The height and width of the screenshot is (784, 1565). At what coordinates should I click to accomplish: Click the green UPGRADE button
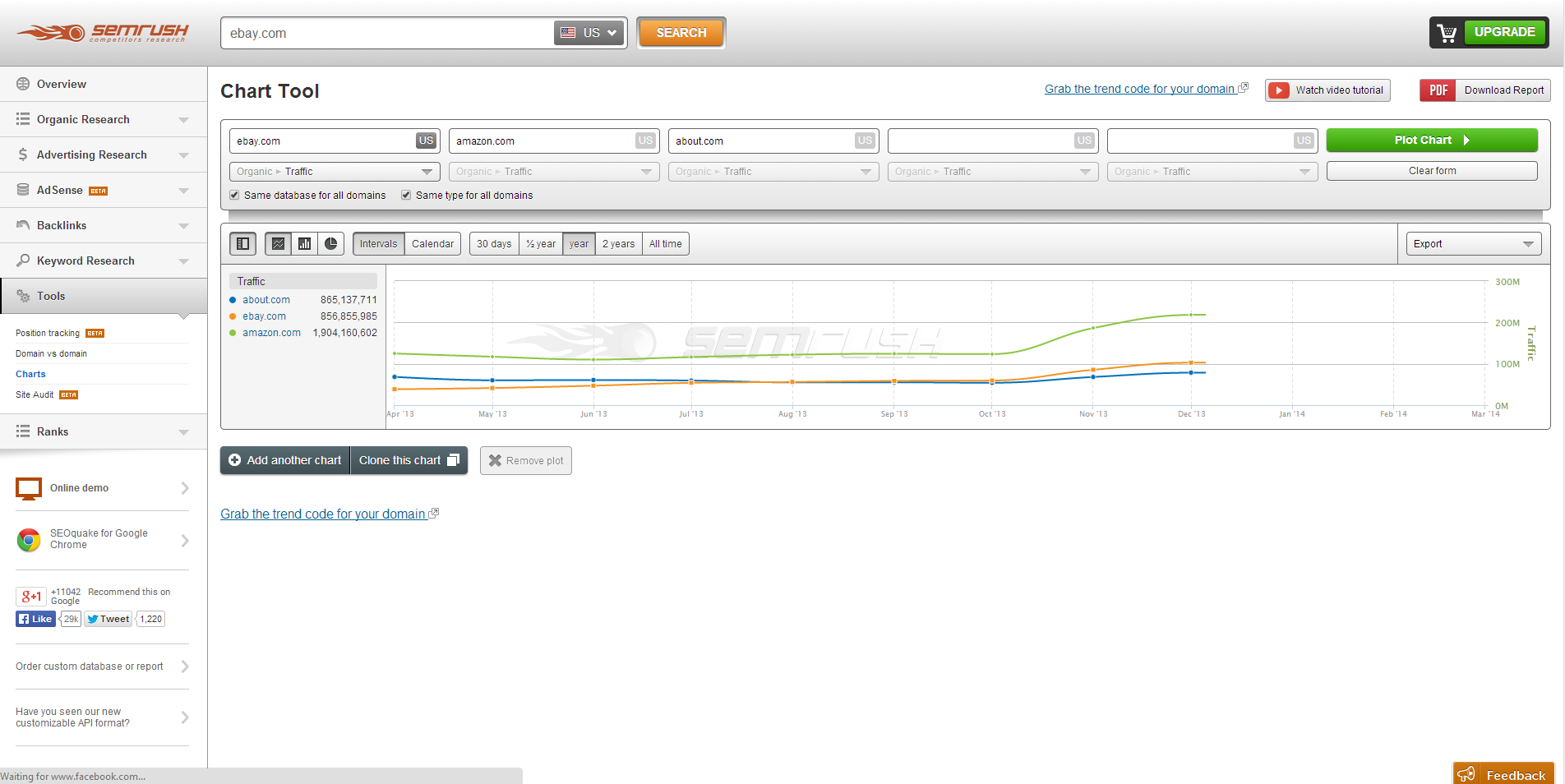click(1504, 32)
